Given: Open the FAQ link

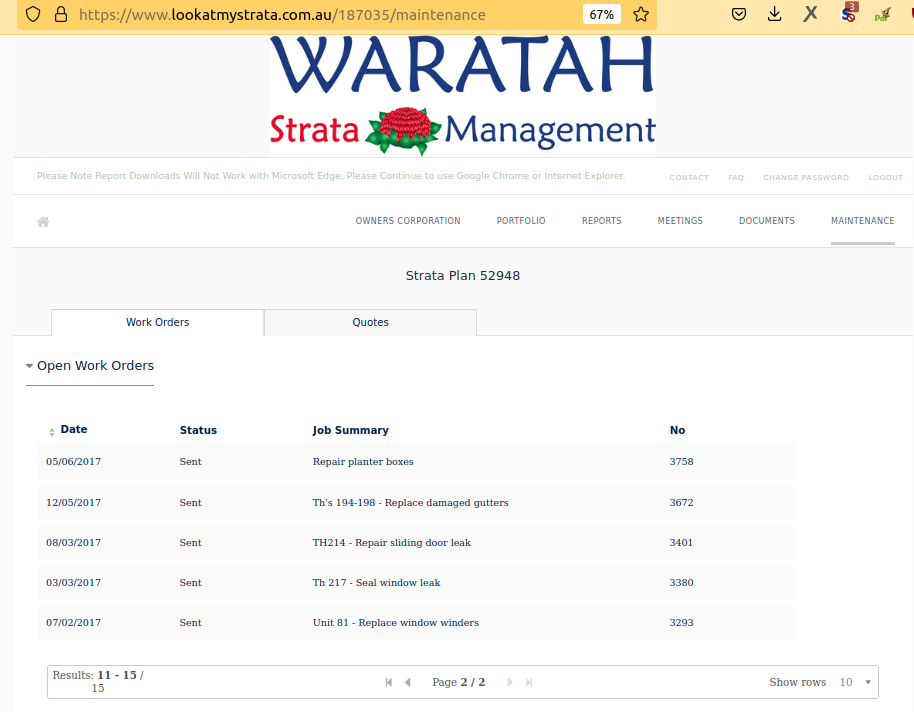Looking at the screenshot, I should coord(736,177).
